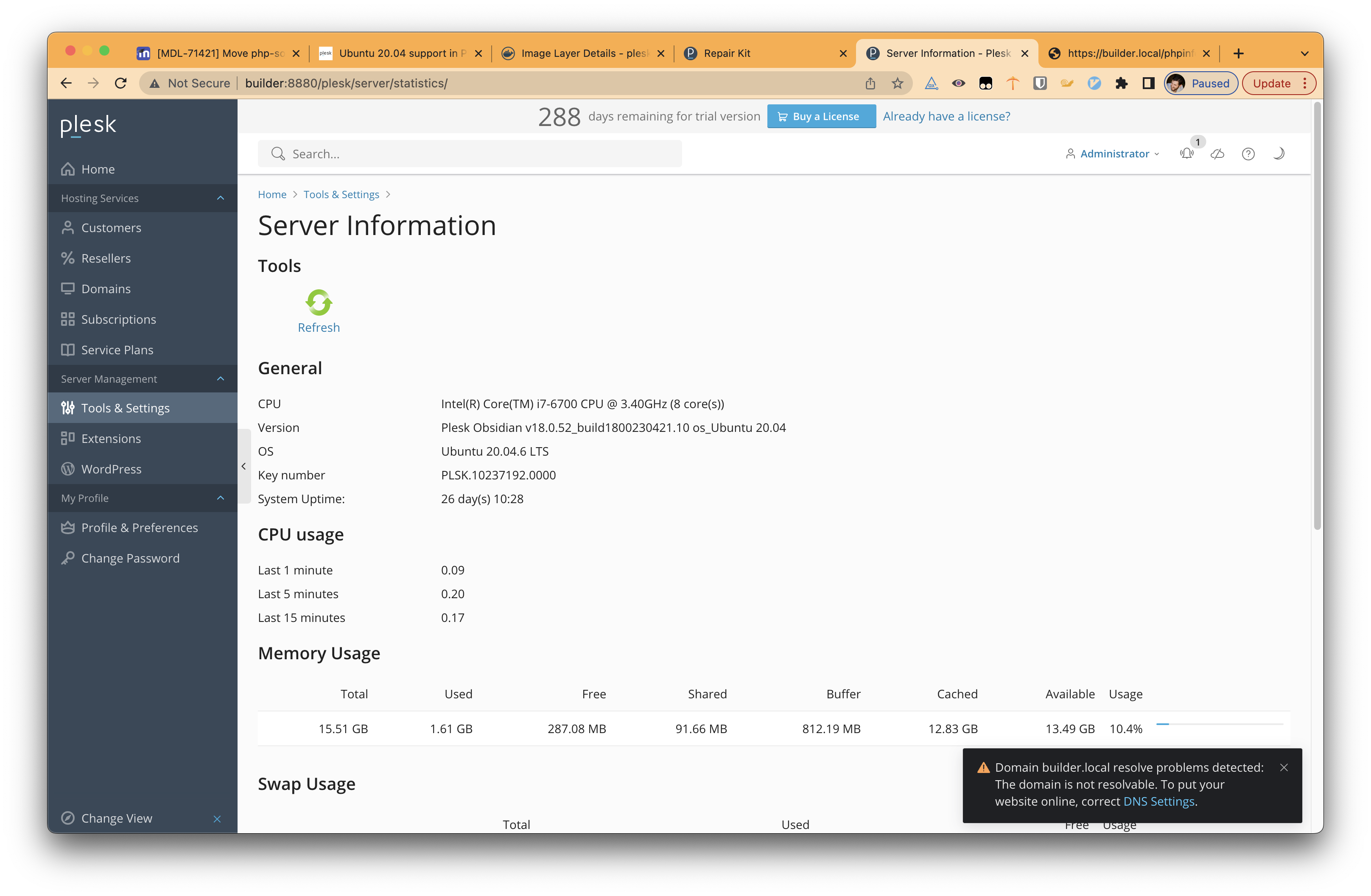Go back with browser back arrow
This screenshot has height=896, width=1371.
pyautogui.click(x=66, y=84)
